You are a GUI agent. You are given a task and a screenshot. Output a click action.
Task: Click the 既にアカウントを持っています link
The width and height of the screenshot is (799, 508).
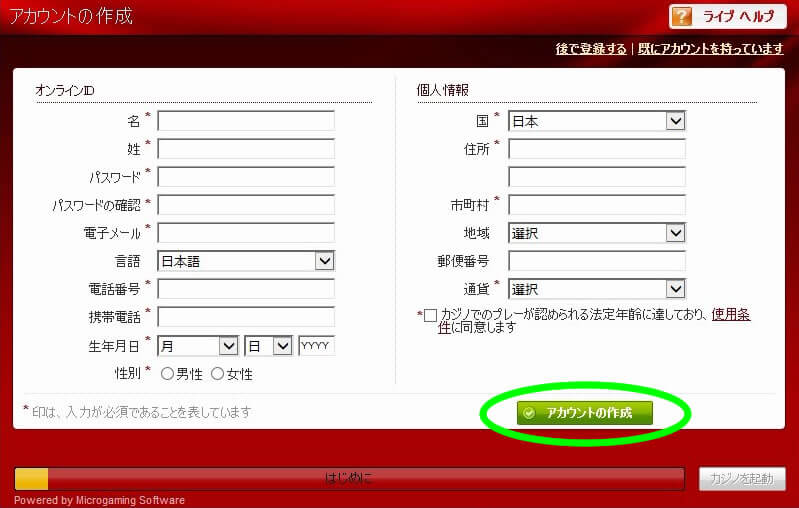pyautogui.click(x=710, y=49)
